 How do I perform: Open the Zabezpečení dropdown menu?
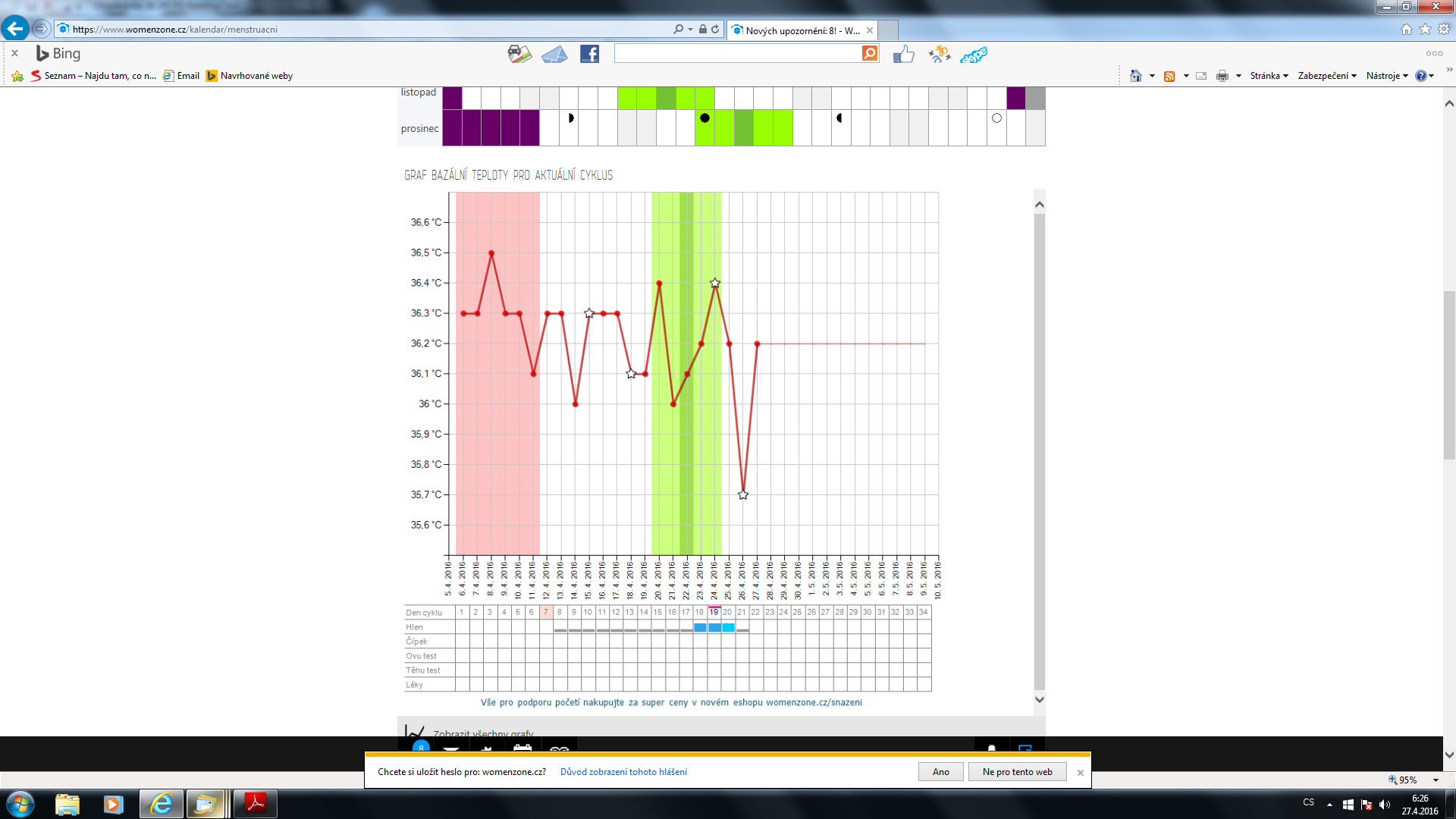[1326, 76]
